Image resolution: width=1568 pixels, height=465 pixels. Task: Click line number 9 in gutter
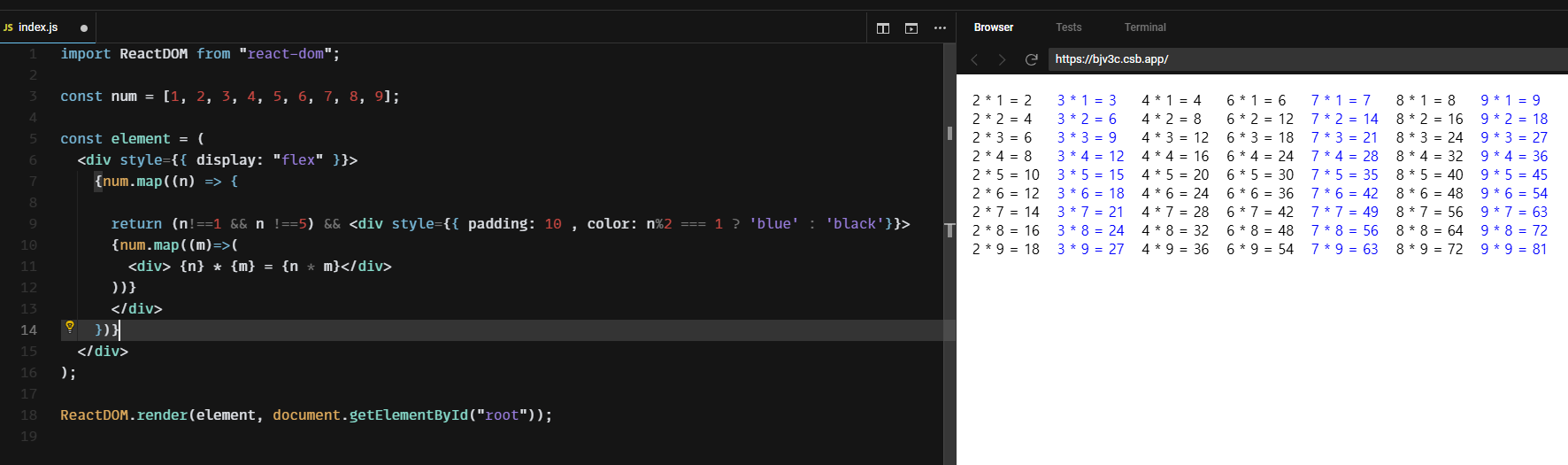(33, 224)
